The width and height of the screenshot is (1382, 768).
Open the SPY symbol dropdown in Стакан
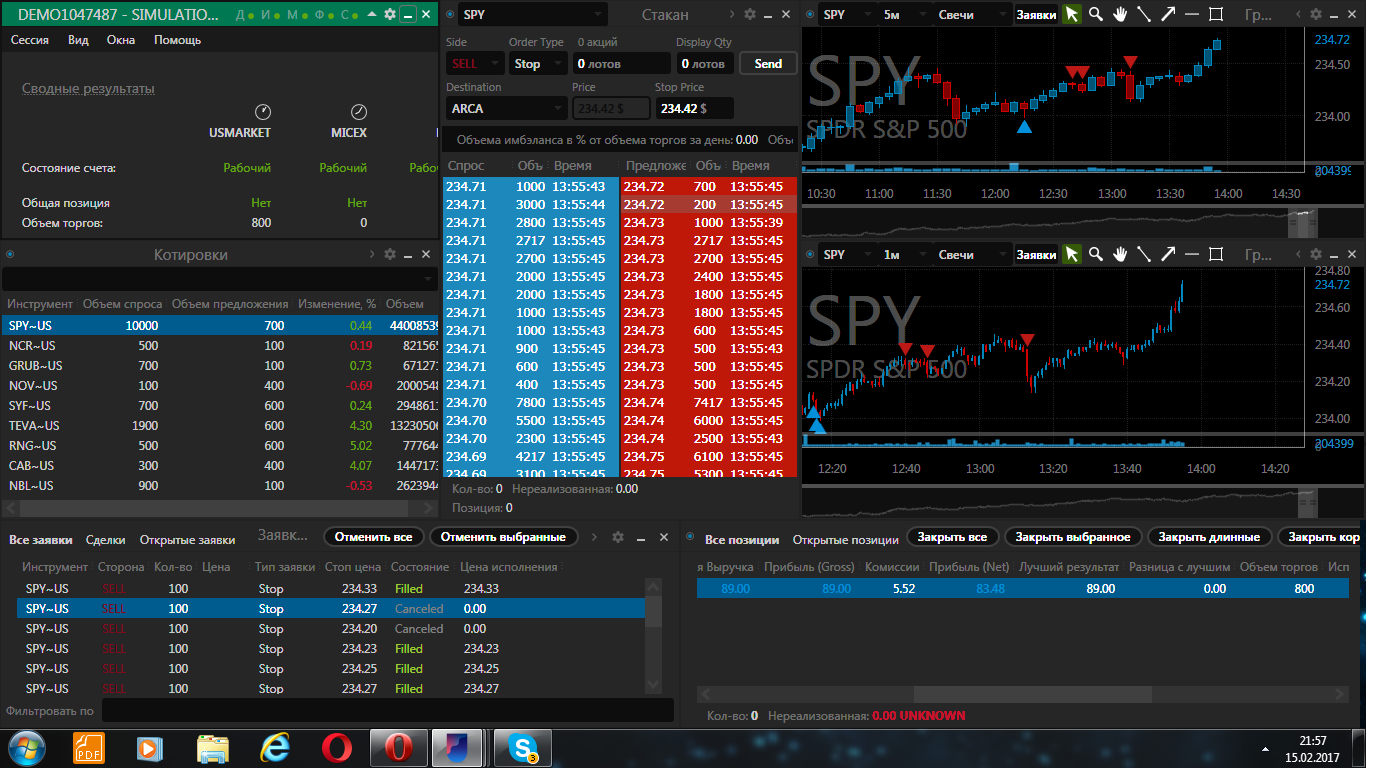(x=533, y=15)
